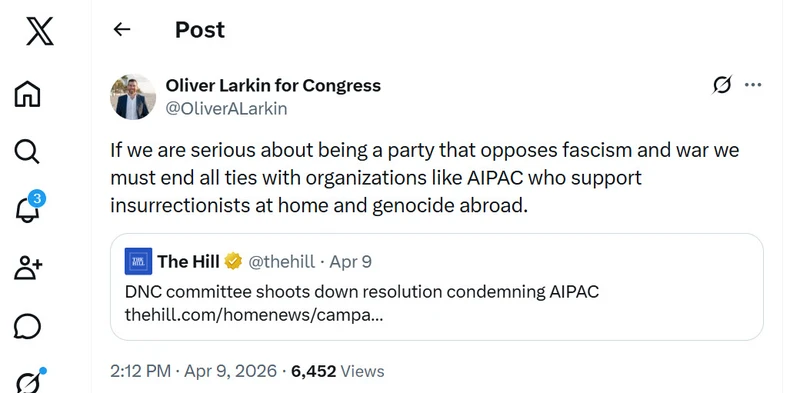Open Oliver Larkin for Congress display name
This screenshot has width=800, height=393.
[x=273, y=85]
